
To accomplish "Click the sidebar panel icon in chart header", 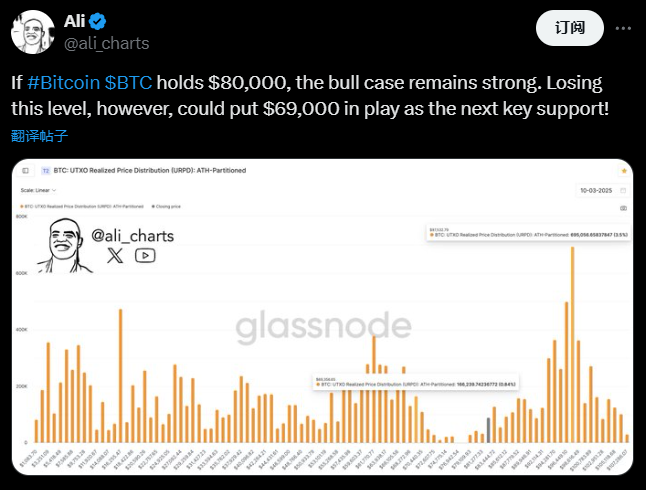I will coord(26,171).
